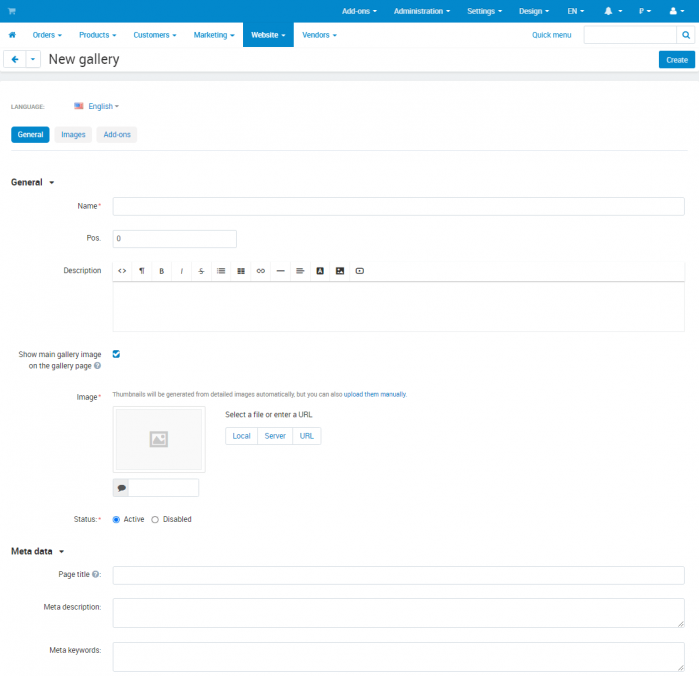The width and height of the screenshot is (700, 676).
Task: Open the Website menu
Action: click(x=268, y=35)
